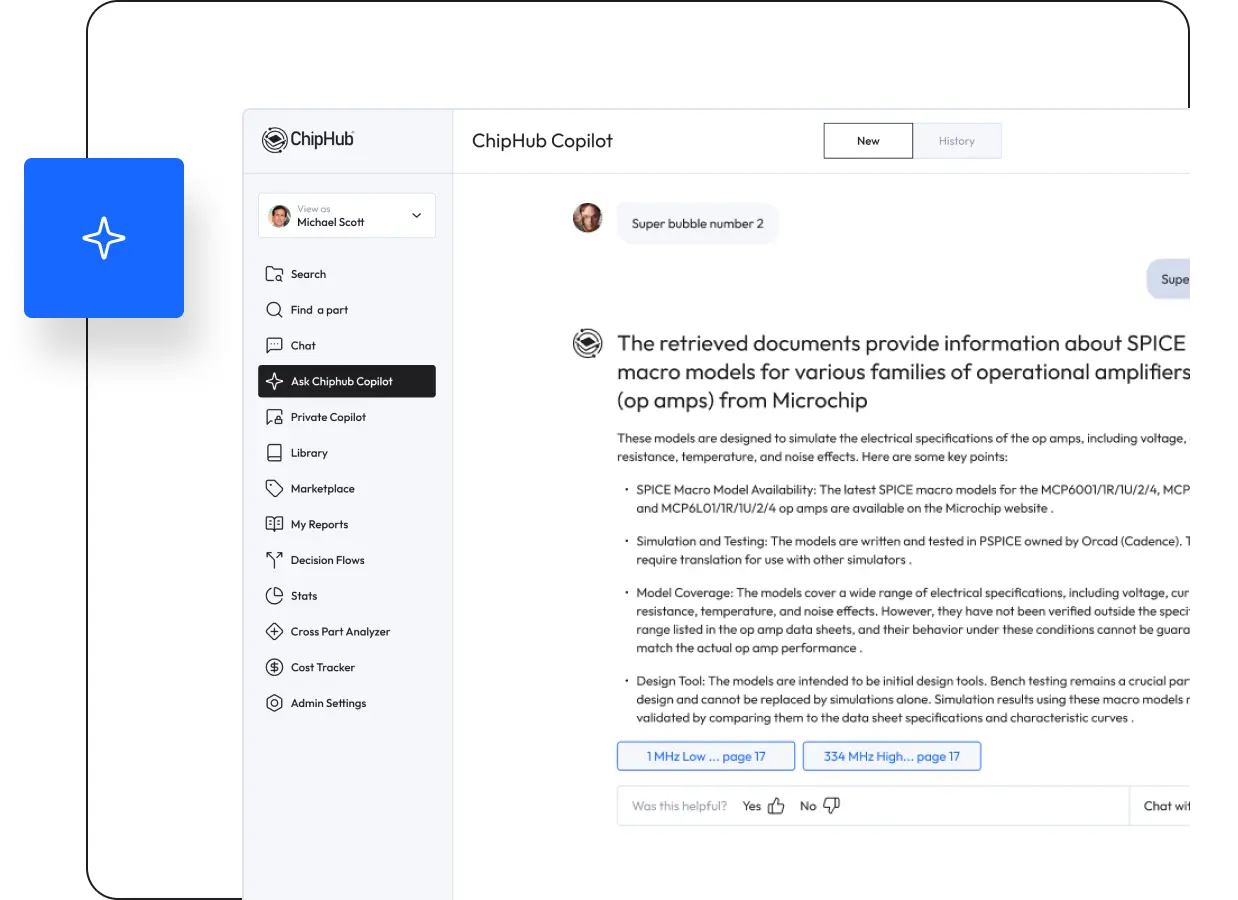1238x900 pixels.
Task: Open Chat via speech bubble icon
Action: pyautogui.click(x=274, y=346)
